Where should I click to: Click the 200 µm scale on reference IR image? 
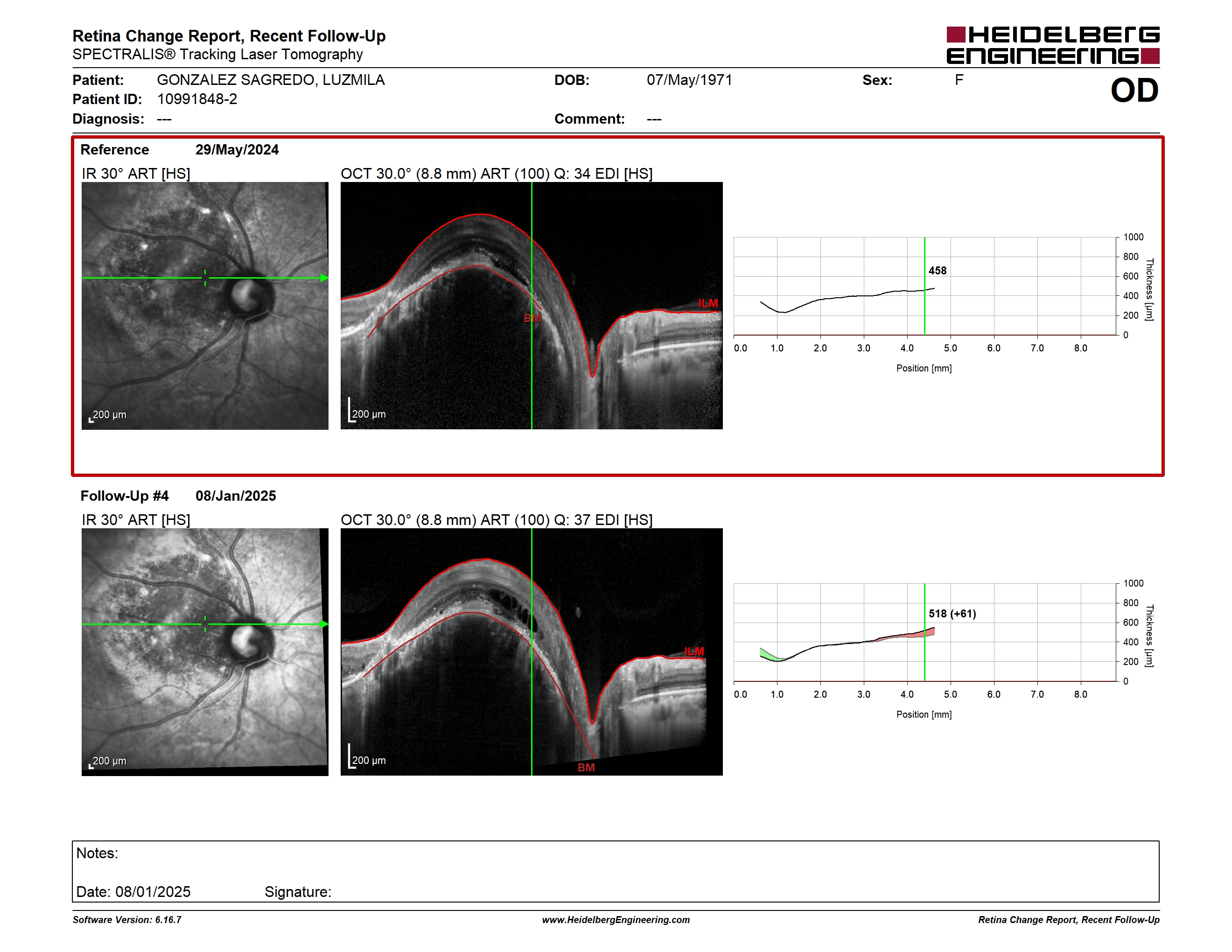pos(108,416)
